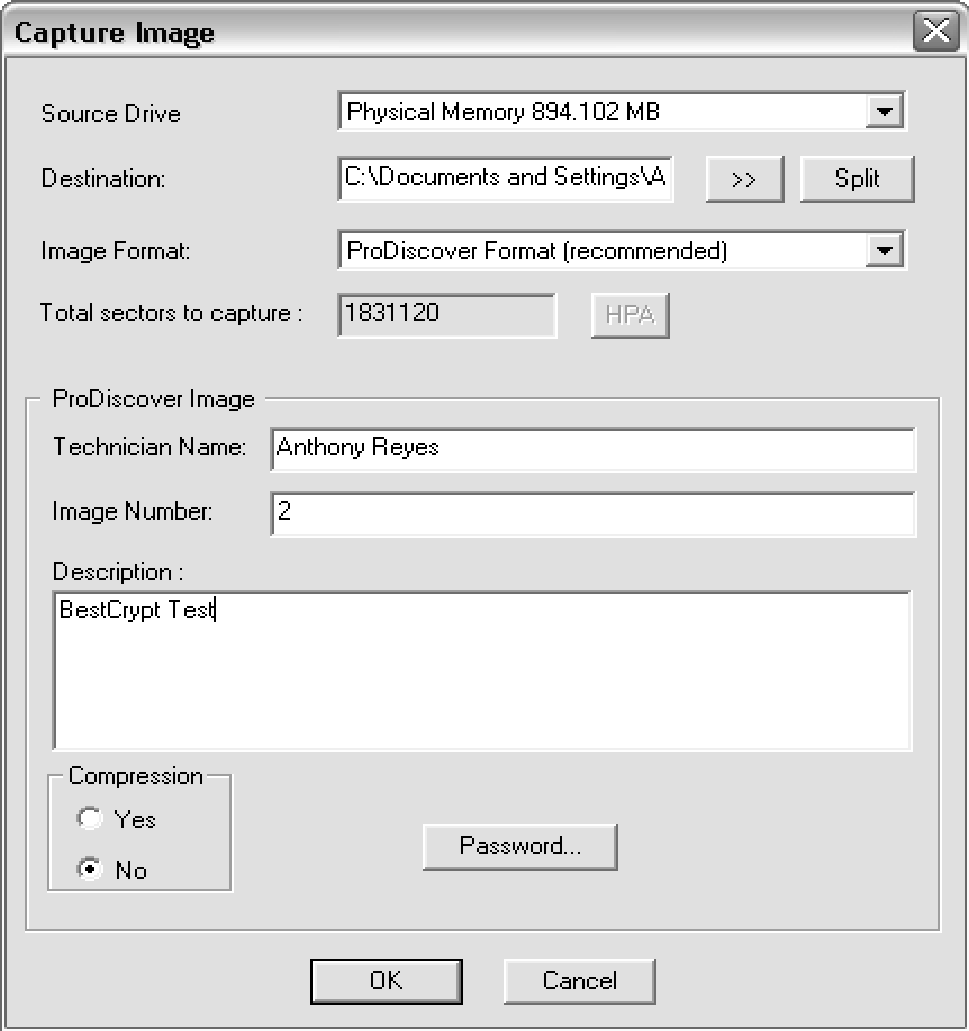The width and height of the screenshot is (969, 1031).
Task: Select No for Compression
Action: click(x=89, y=869)
